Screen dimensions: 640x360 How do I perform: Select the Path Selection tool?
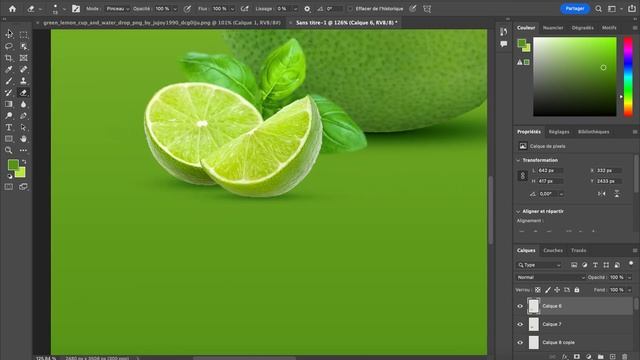23,127
